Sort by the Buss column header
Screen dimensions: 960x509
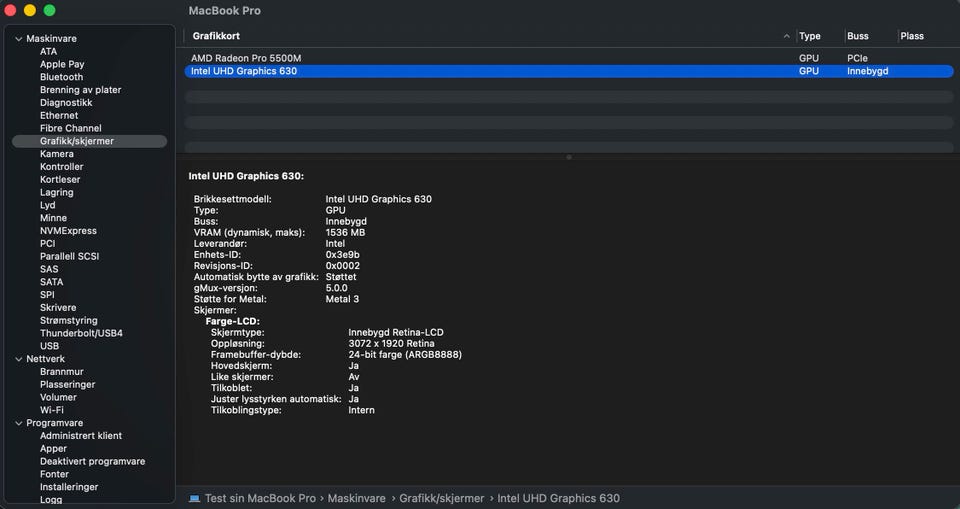point(858,36)
